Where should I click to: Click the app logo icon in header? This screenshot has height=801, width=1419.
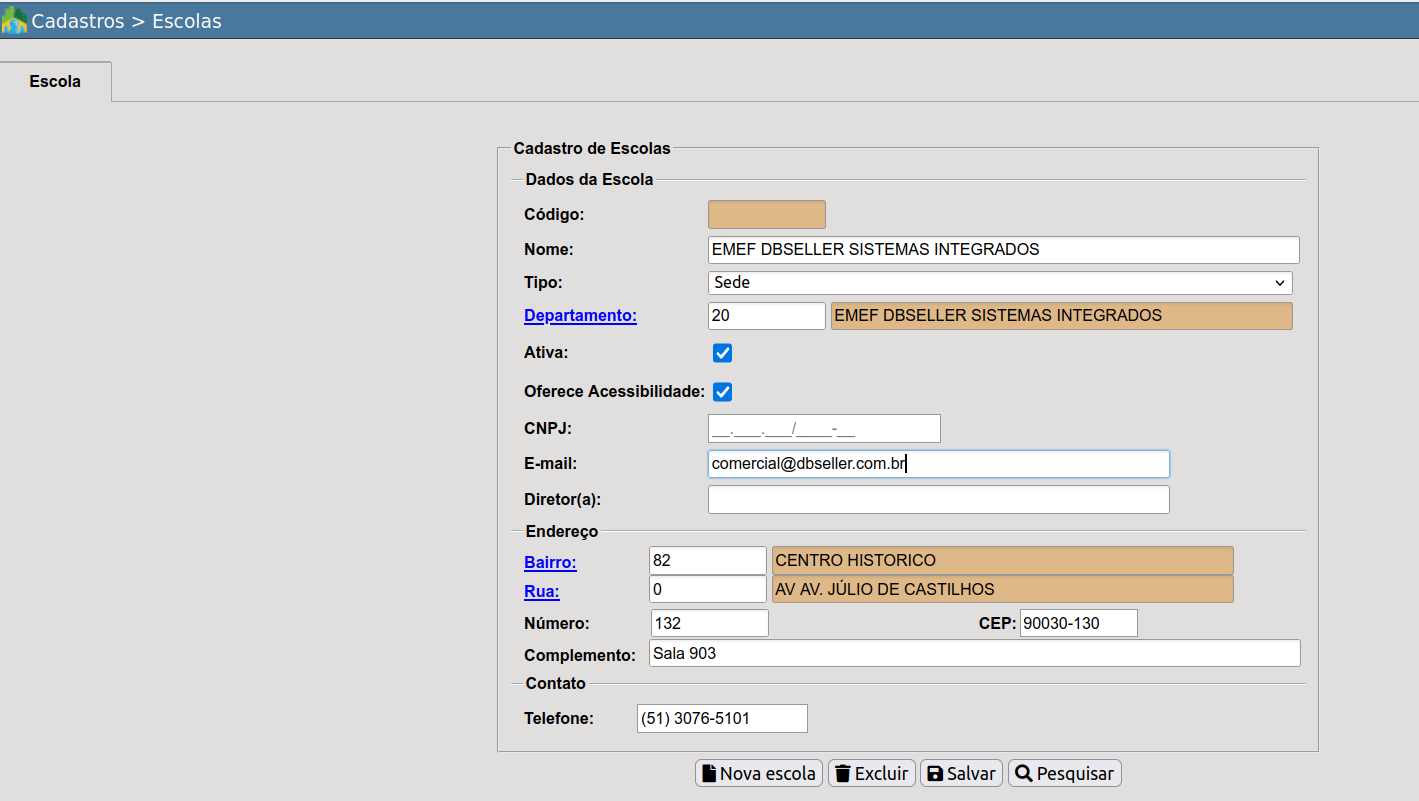pyautogui.click(x=15, y=20)
